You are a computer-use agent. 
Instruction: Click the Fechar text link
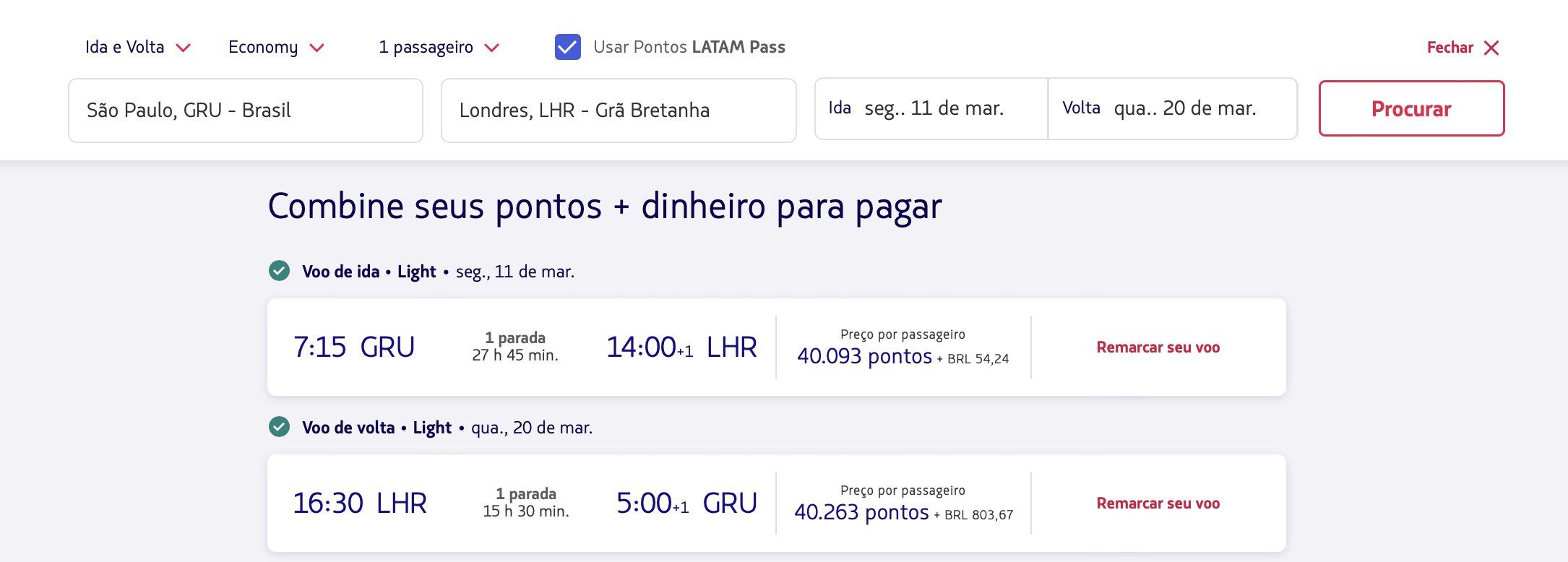(1449, 48)
